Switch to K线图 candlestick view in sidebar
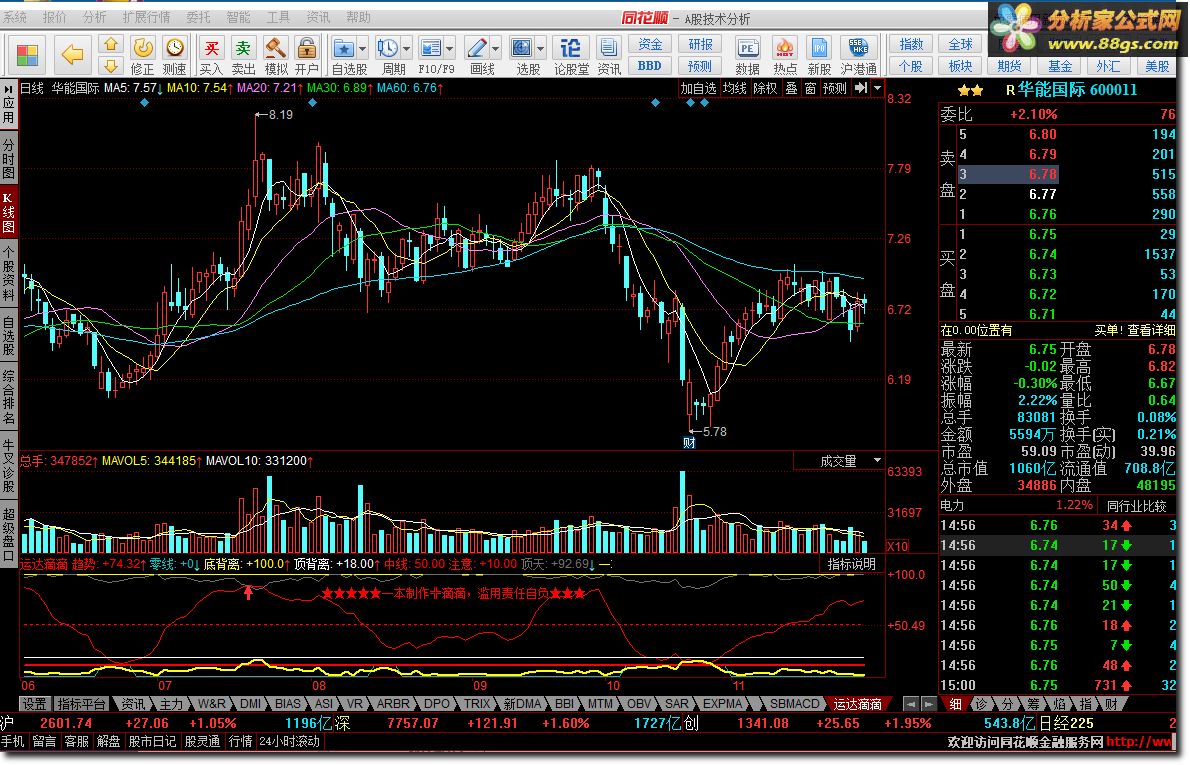 (x=8, y=212)
